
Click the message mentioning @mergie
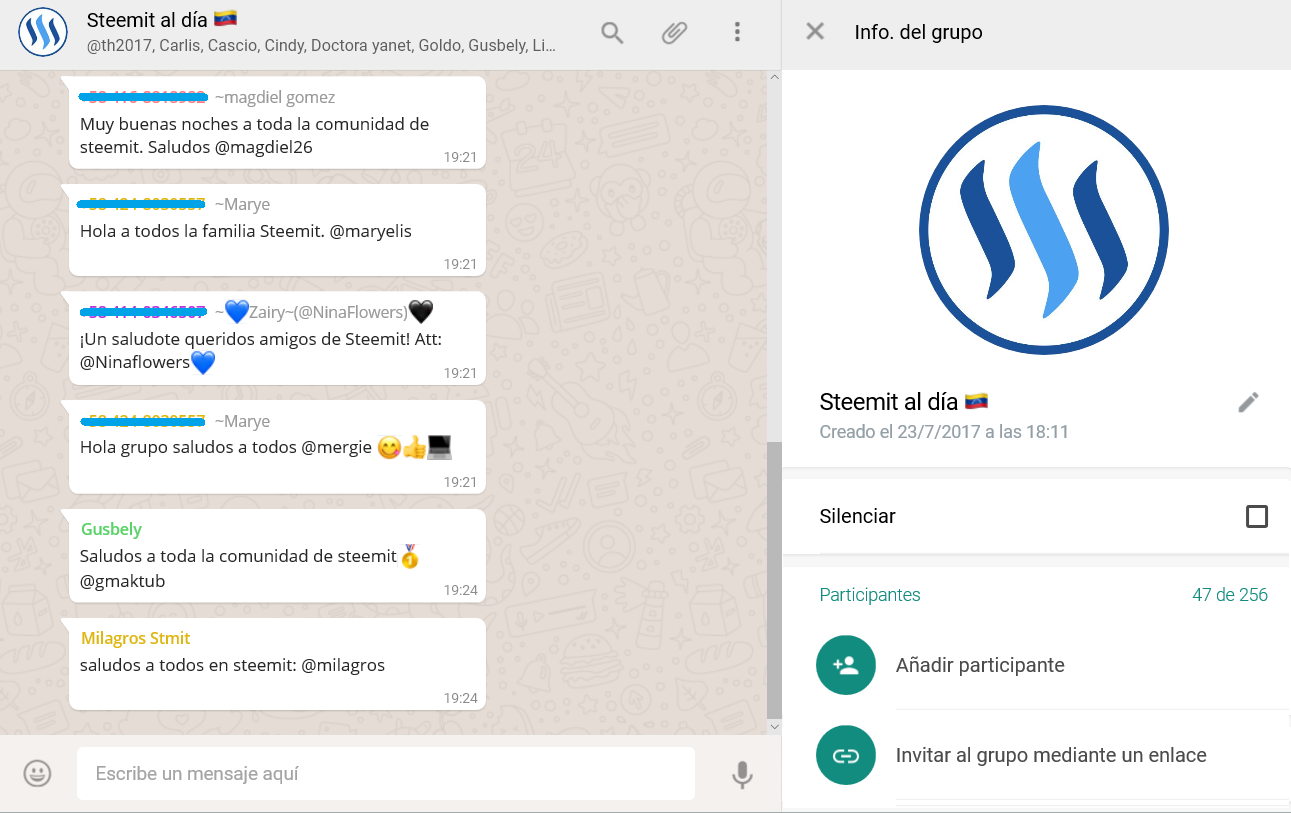(x=277, y=447)
